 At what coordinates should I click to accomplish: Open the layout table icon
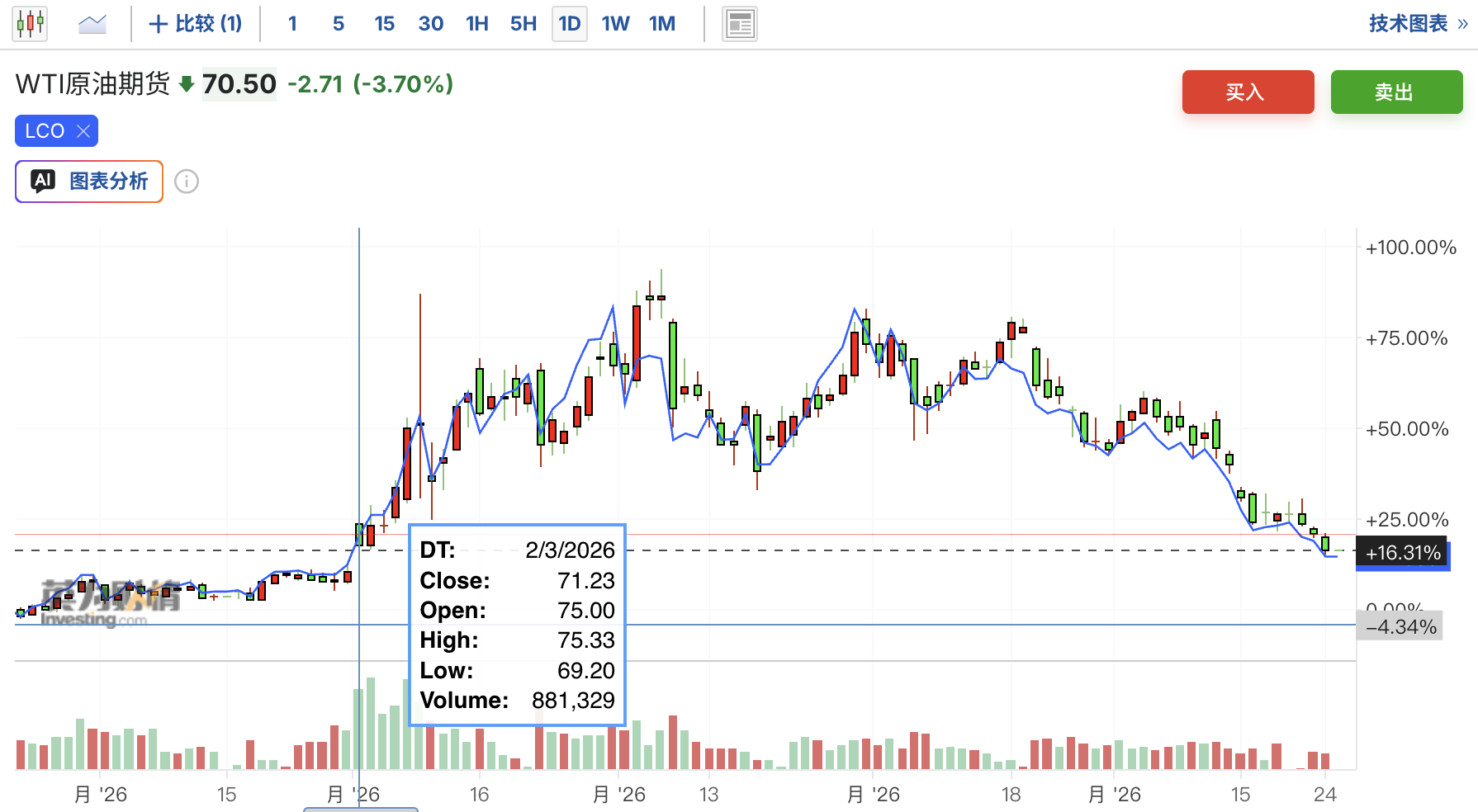pyautogui.click(x=739, y=24)
